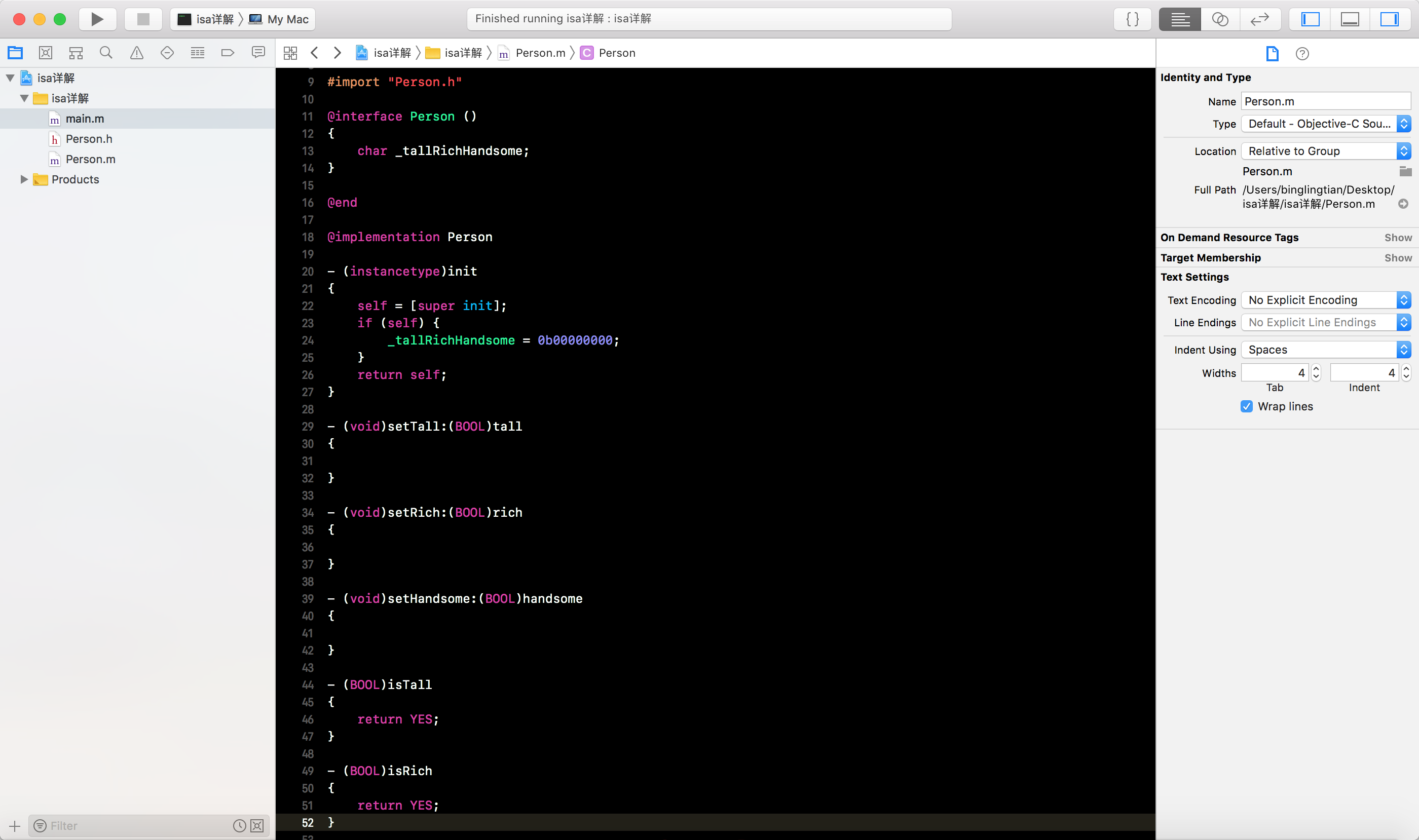The height and width of the screenshot is (840, 1419).
Task: Open the Line Endings dropdown
Action: pos(1326,323)
